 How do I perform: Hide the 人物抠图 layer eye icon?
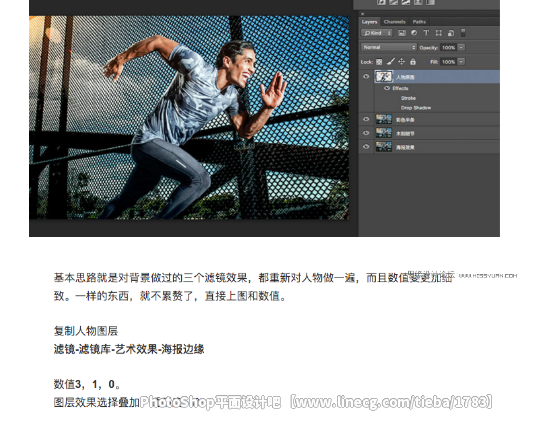(x=366, y=77)
